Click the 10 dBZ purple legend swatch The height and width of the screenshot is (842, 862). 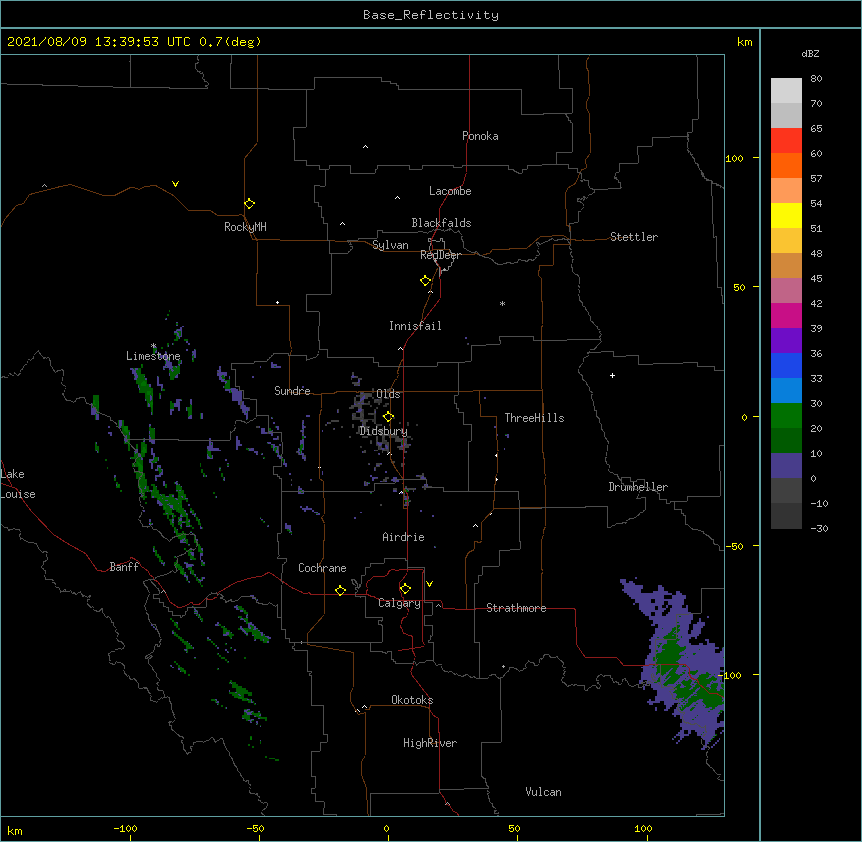coord(786,466)
